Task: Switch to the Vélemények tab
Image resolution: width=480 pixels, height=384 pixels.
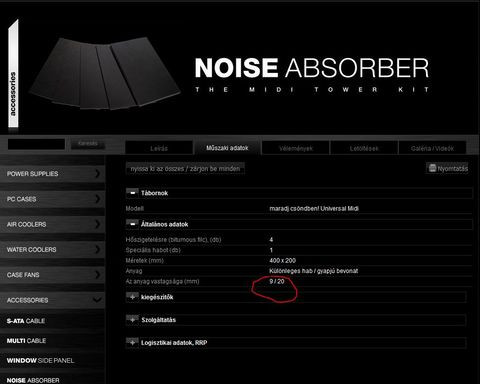Action: (296, 148)
